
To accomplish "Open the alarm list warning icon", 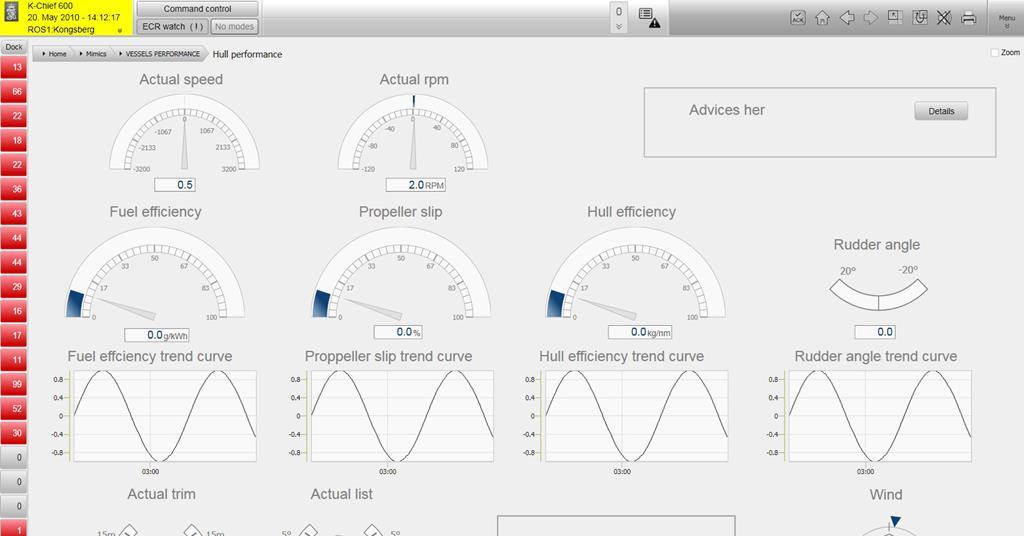I will (649, 18).
